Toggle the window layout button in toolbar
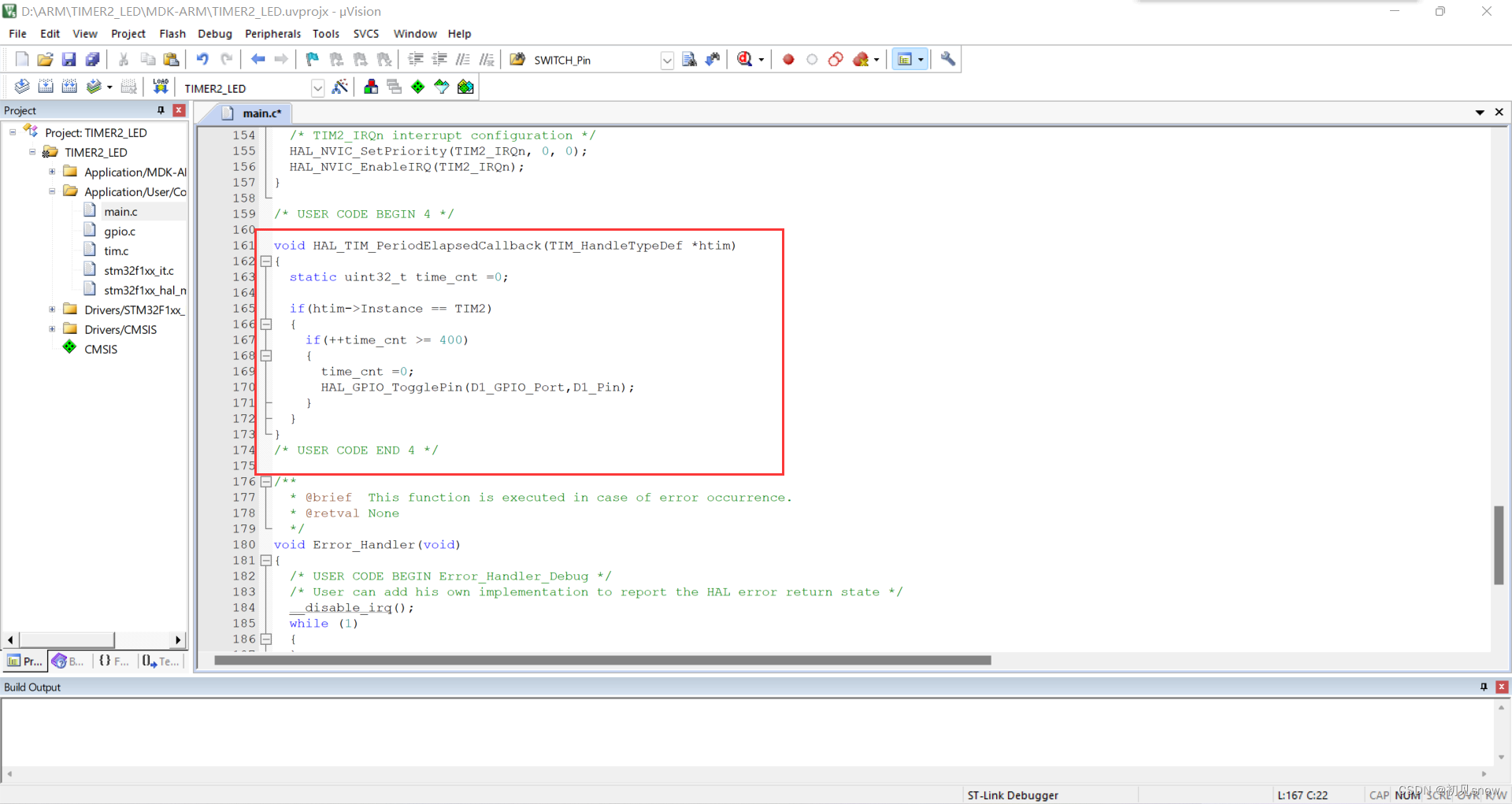The height and width of the screenshot is (804, 1512). click(x=905, y=59)
